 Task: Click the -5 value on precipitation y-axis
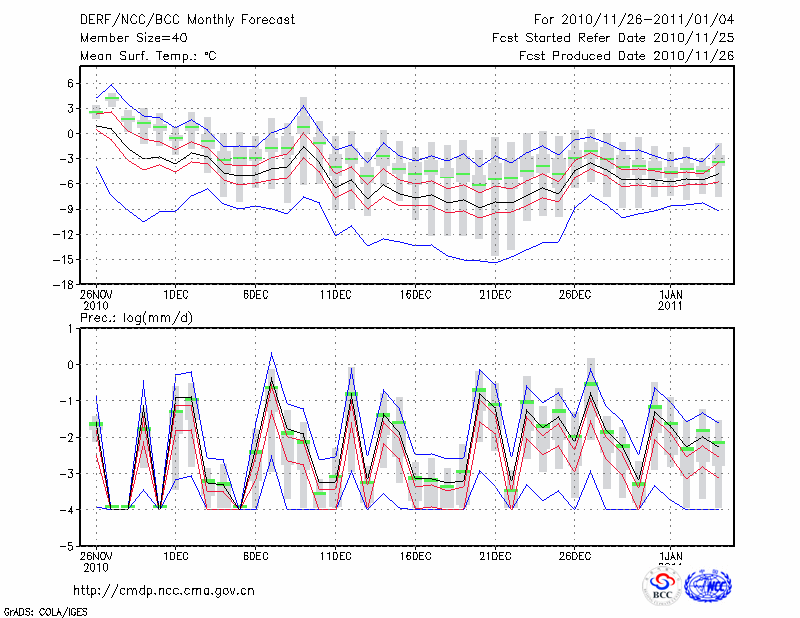click(x=68, y=547)
